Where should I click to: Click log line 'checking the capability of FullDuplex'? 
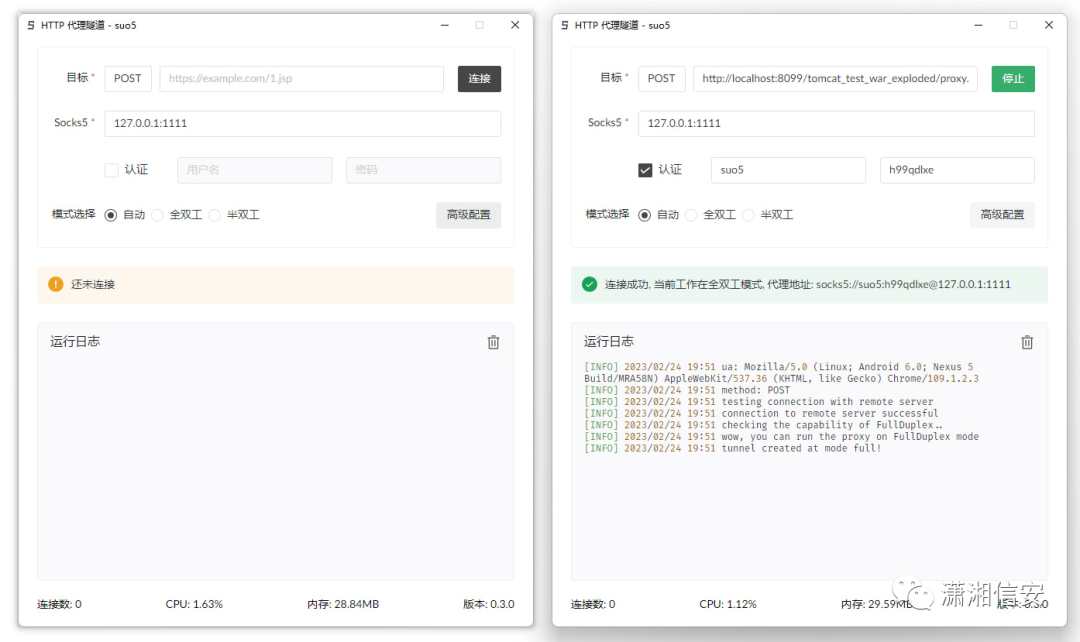763,425
